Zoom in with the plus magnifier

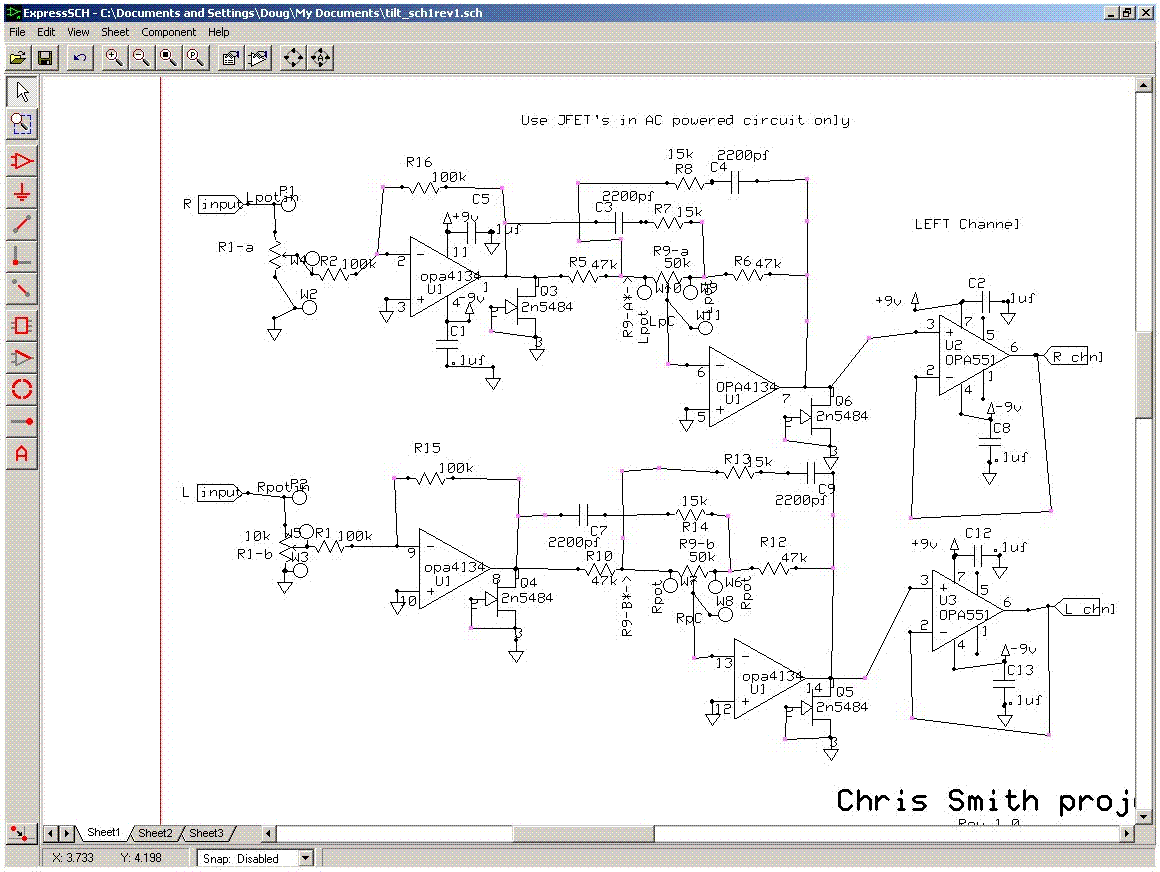113,58
